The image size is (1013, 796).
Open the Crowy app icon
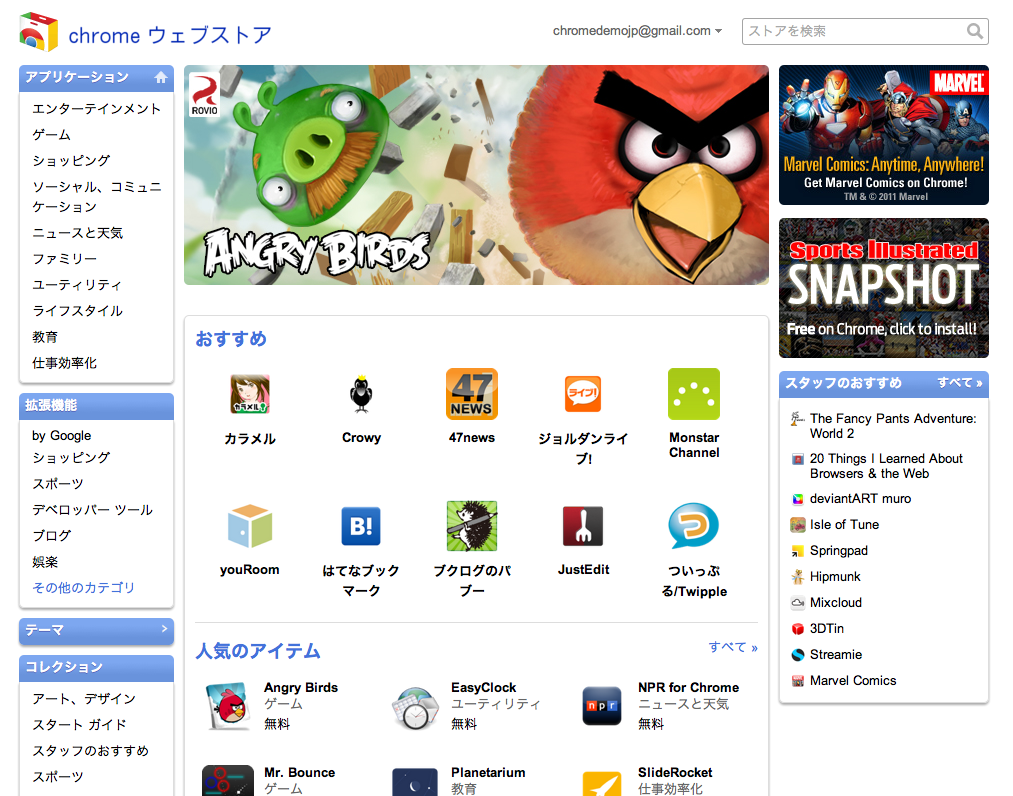tap(360, 394)
